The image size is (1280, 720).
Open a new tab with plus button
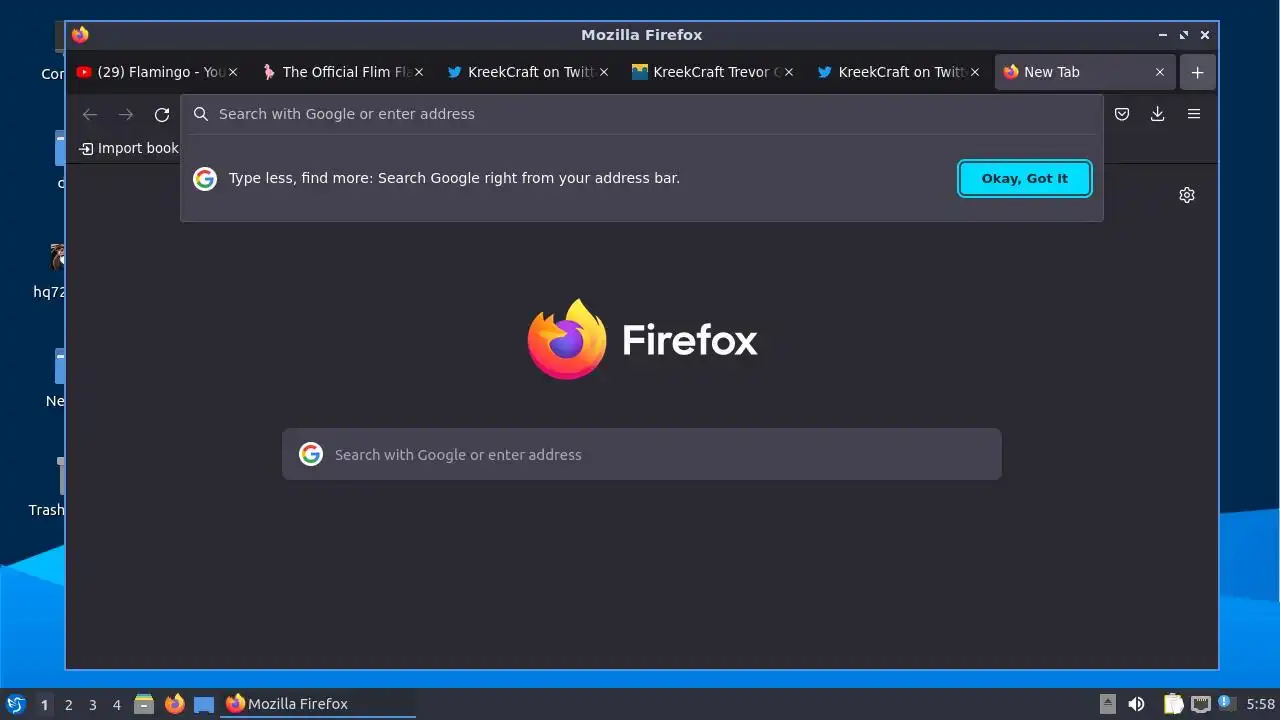point(1197,72)
